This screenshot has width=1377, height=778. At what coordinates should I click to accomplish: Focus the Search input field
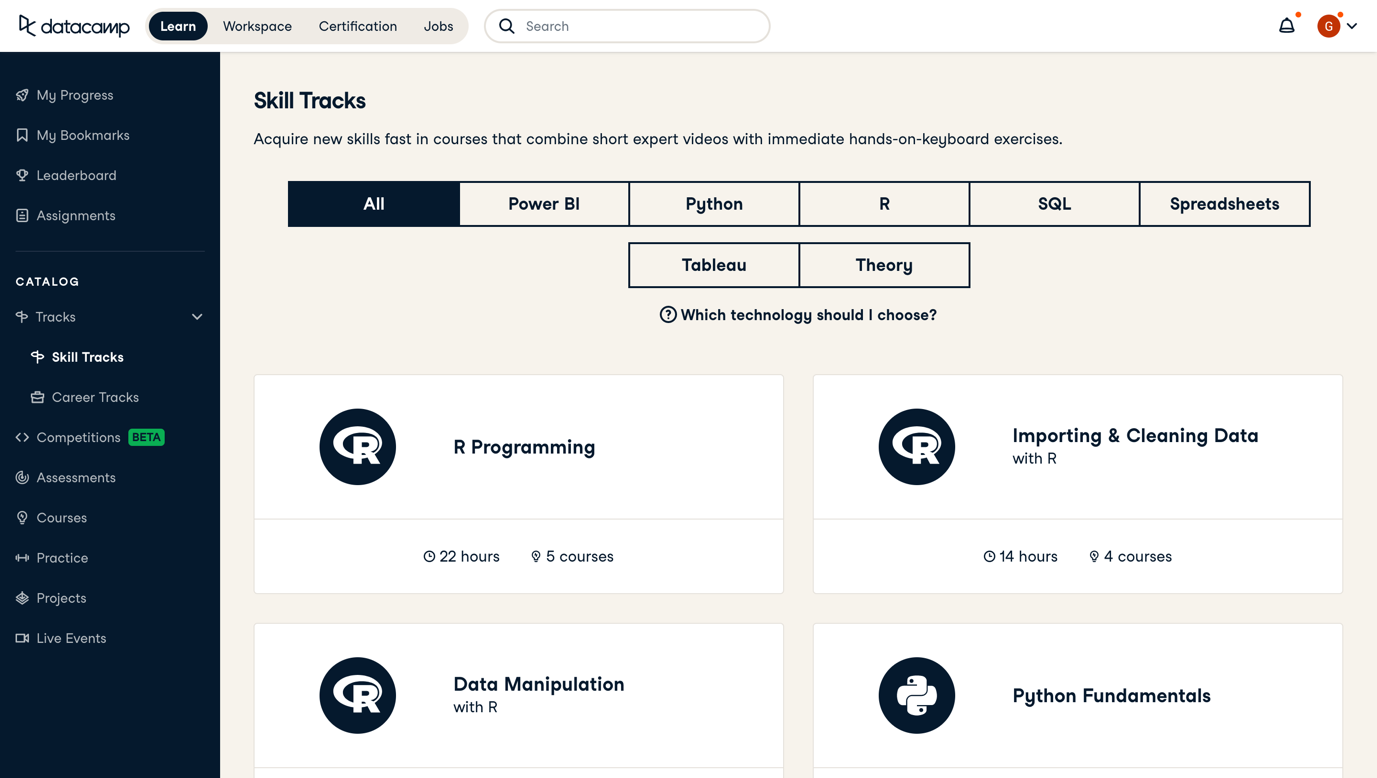click(627, 26)
